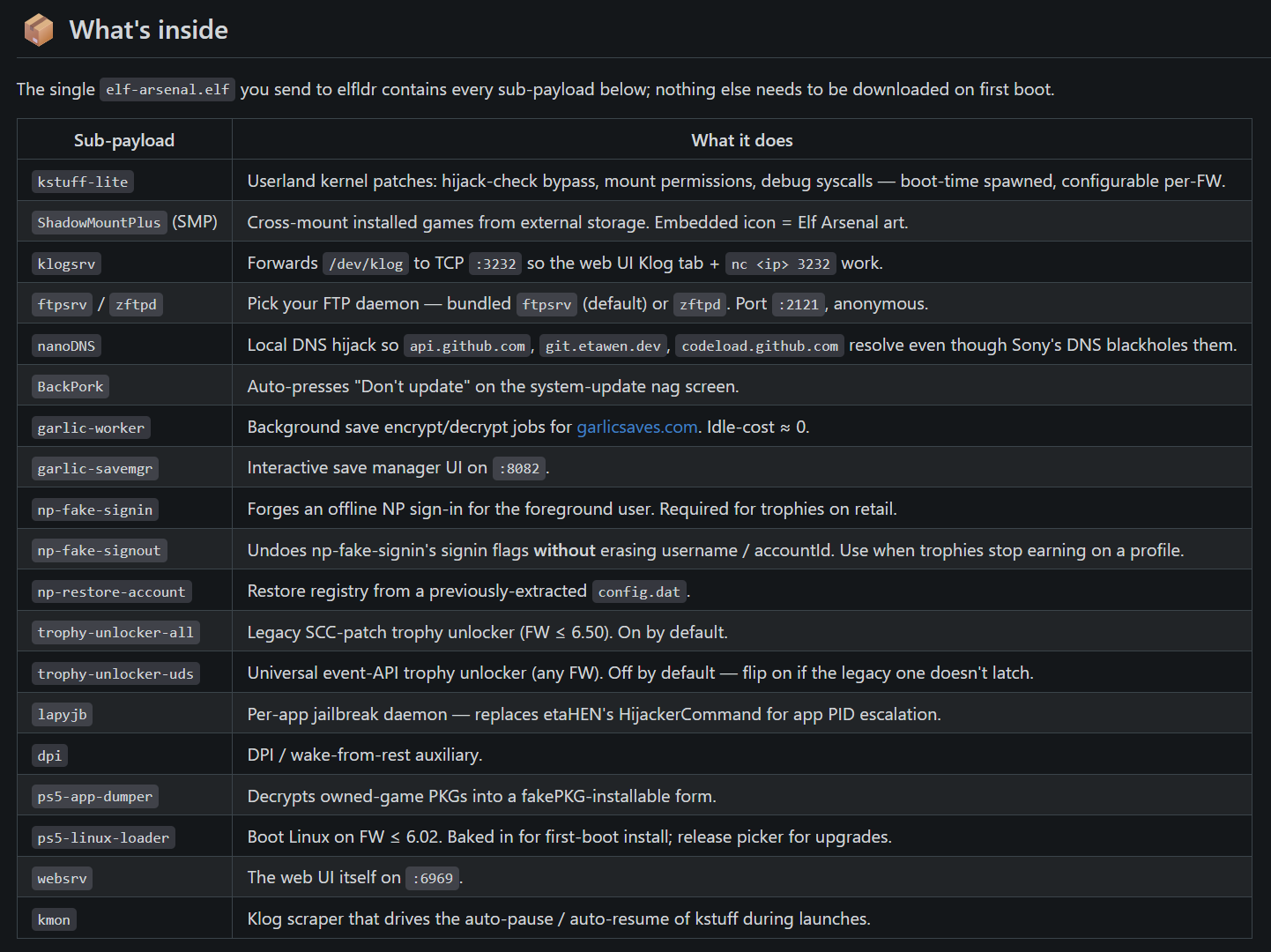This screenshot has width=1271, height=952.
Task: Click the package box emoji icon
Action: tap(38, 30)
